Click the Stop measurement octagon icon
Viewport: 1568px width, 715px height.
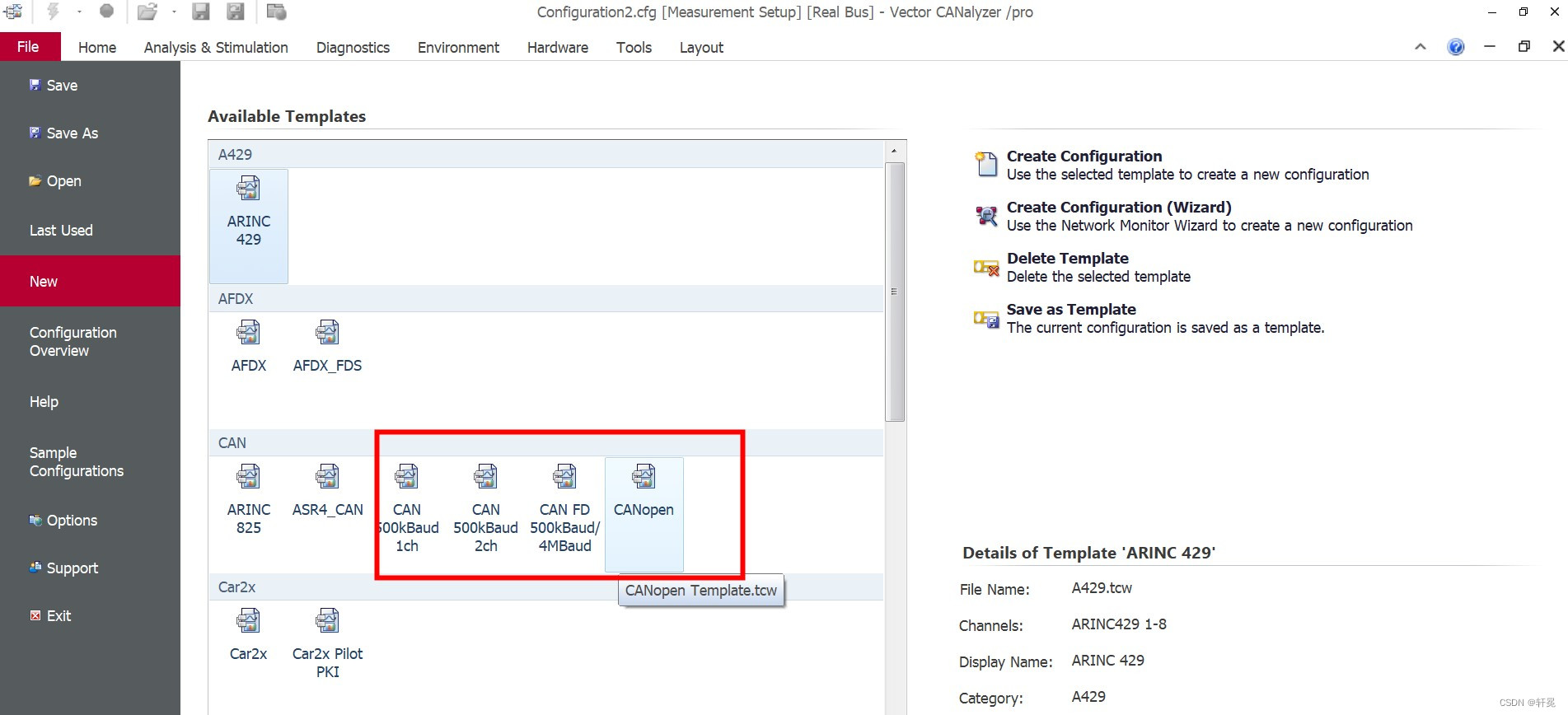tap(106, 11)
